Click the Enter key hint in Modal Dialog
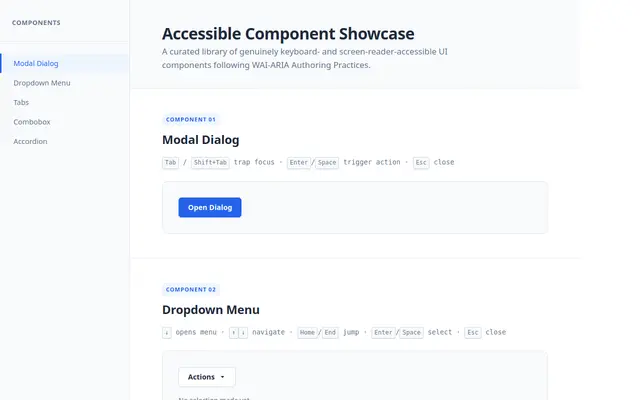 (298, 162)
